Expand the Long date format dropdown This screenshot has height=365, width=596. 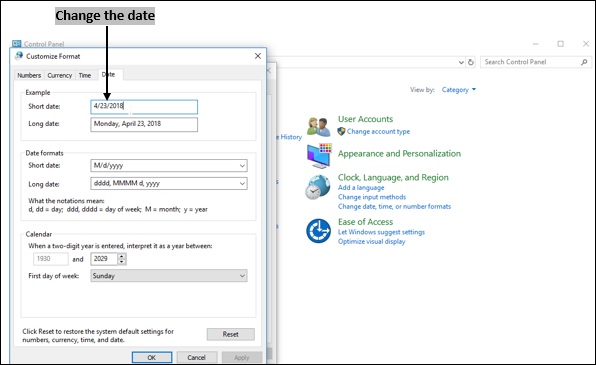tap(242, 184)
